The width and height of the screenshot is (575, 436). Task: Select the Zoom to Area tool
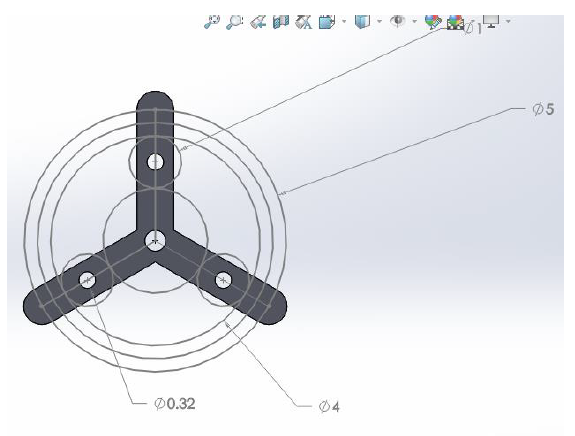(235, 22)
